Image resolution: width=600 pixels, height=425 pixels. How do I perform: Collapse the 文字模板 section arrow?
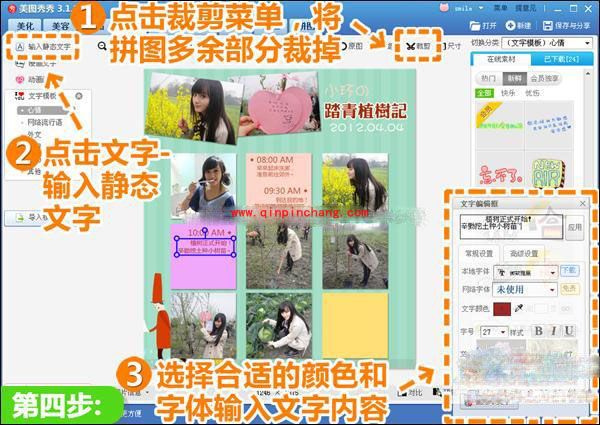(x=79, y=96)
